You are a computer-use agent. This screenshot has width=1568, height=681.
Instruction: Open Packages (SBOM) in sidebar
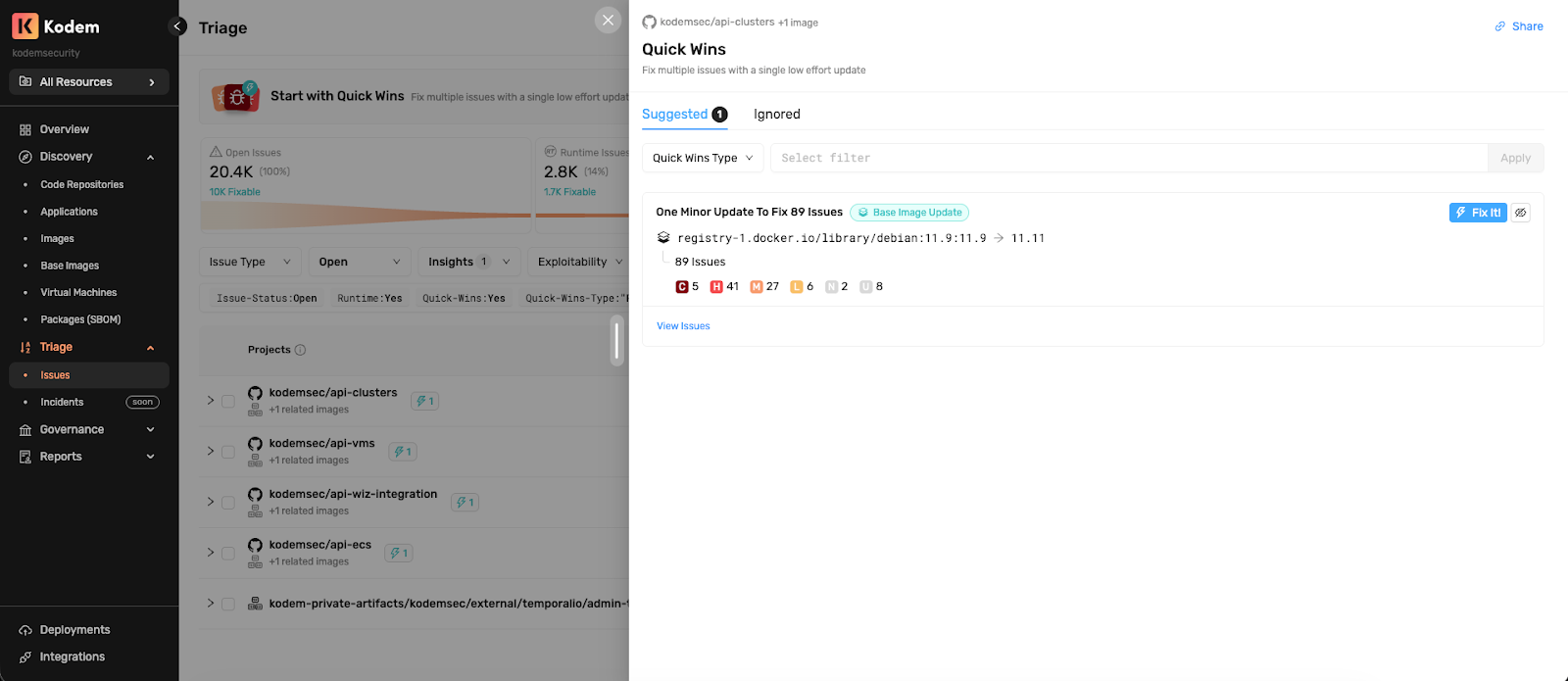coord(80,319)
